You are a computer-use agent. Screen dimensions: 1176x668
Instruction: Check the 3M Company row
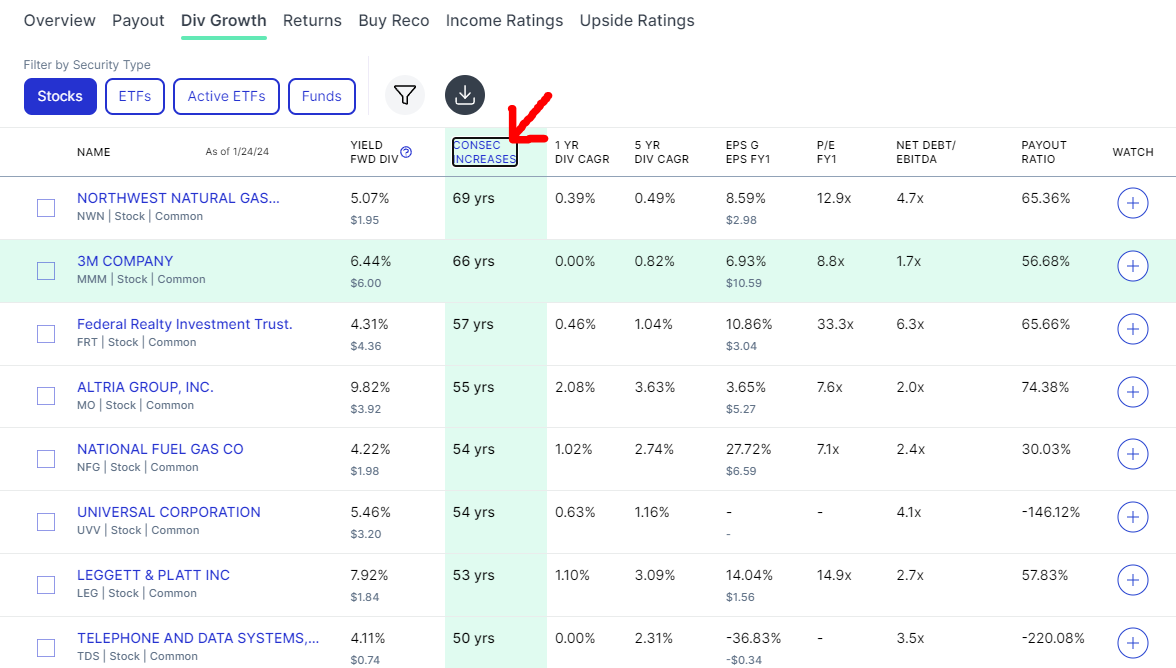46,271
